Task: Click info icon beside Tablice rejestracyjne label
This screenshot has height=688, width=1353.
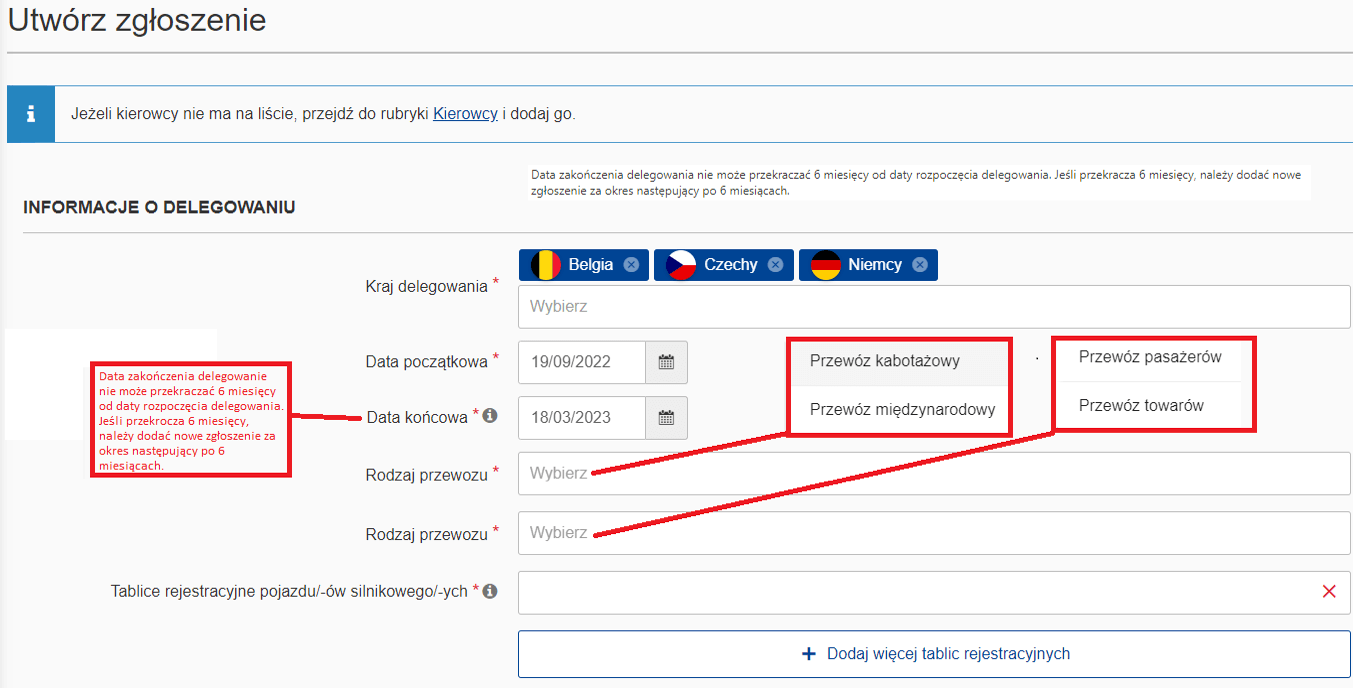Action: coord(490,591)
